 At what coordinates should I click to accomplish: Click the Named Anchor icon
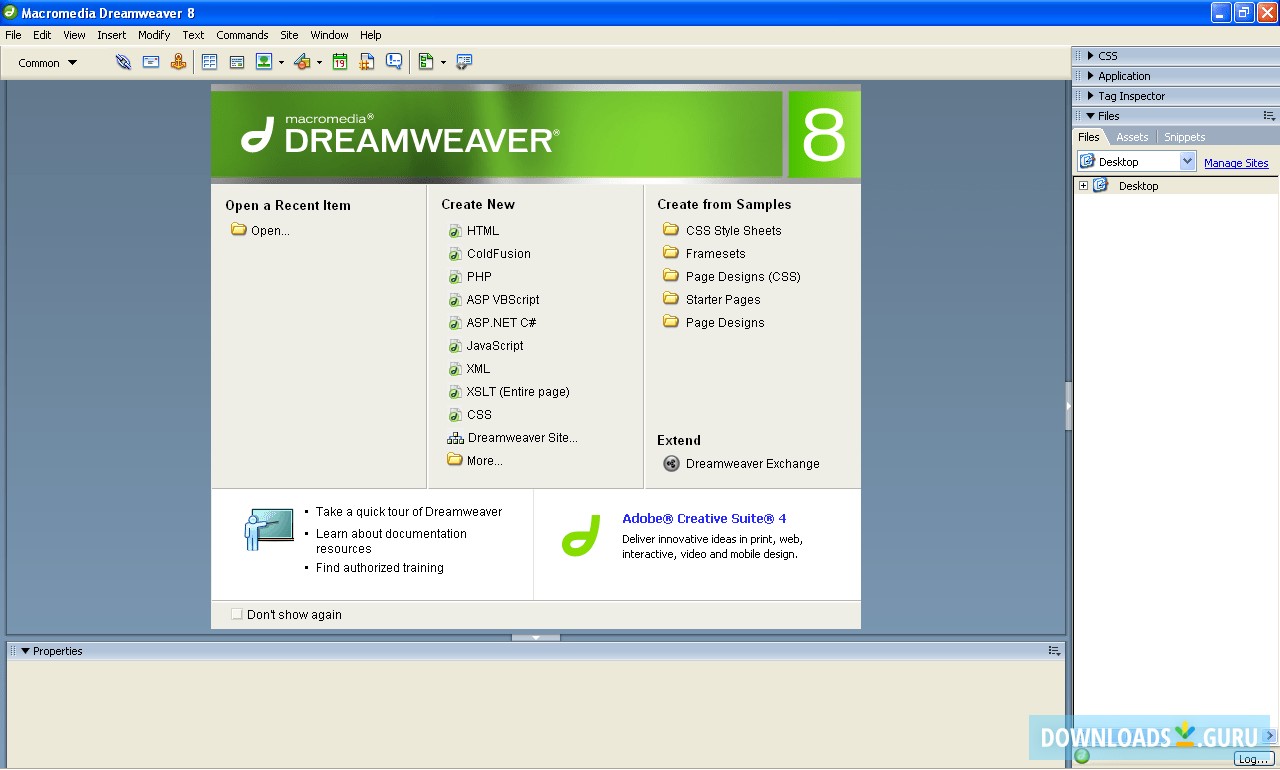(178, 62)
